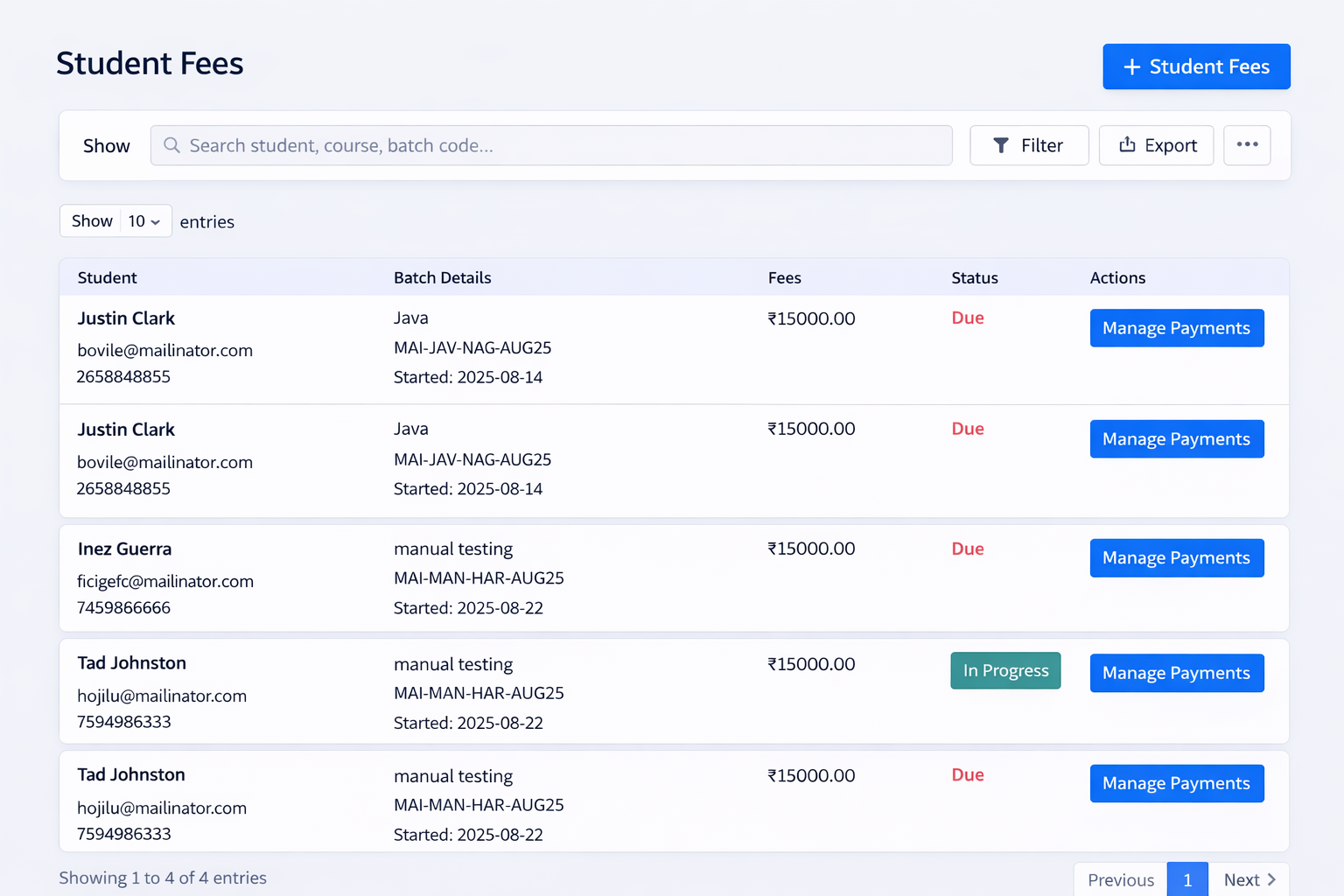Manage Payments for Tad Johnston In Progress row
The image size is (1344, 896).
[1176, 673]
